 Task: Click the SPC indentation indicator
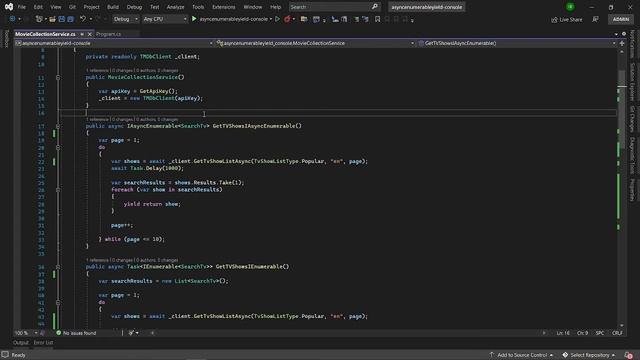click(x=600, y=333)
